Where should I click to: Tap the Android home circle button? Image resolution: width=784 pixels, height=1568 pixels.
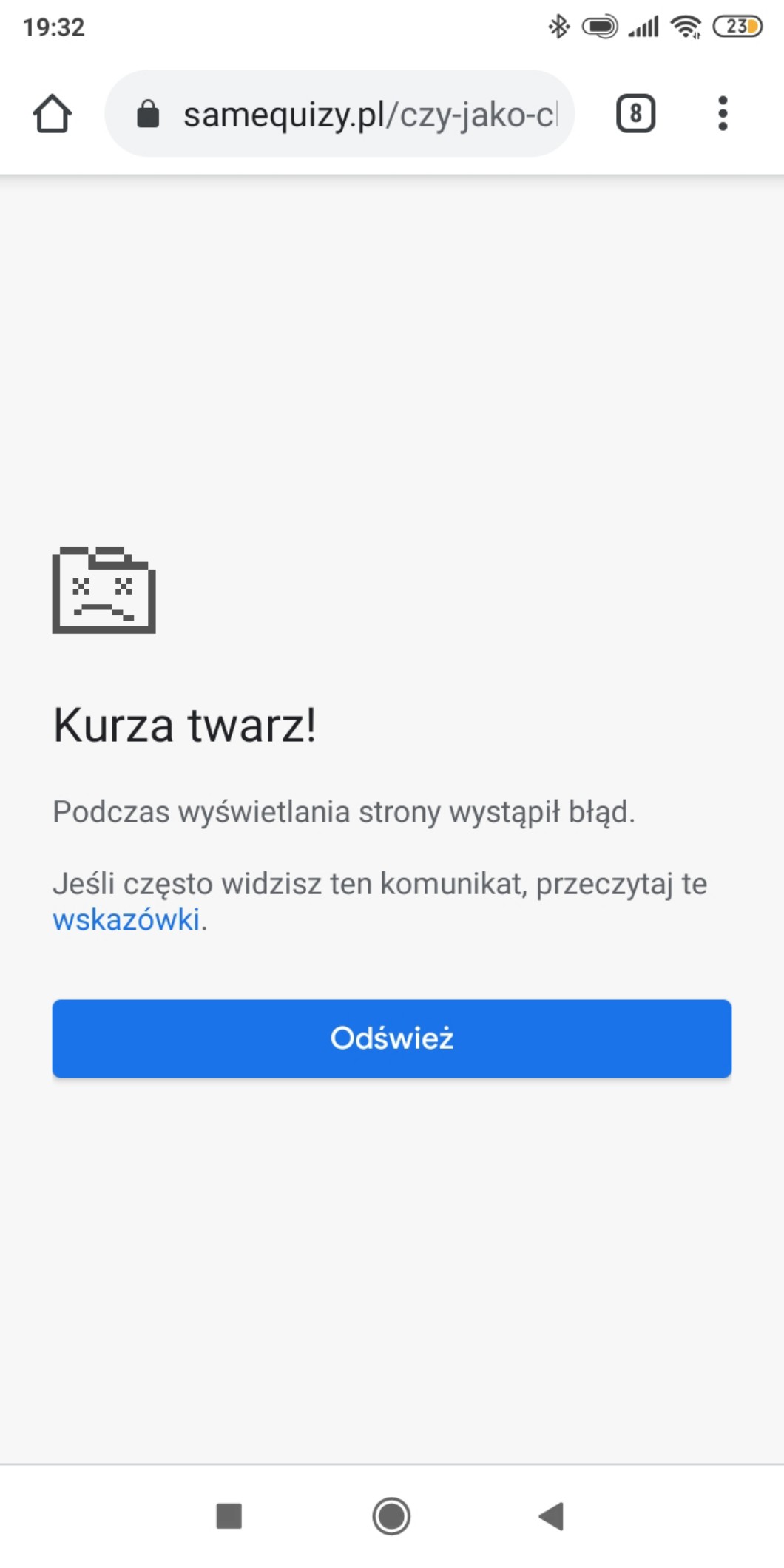(x=391, y=1516)
